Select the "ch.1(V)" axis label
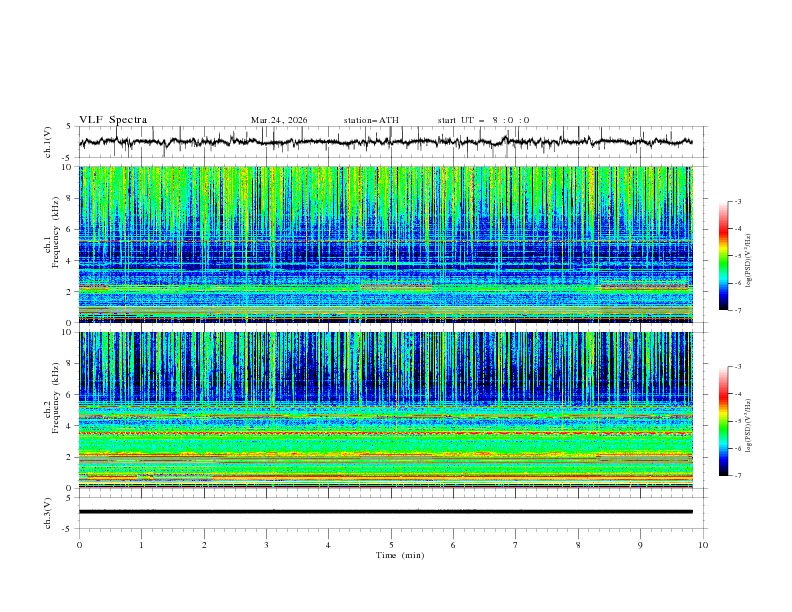The height and width of the screenshot is (612, 792). click(x=48, y=142)
